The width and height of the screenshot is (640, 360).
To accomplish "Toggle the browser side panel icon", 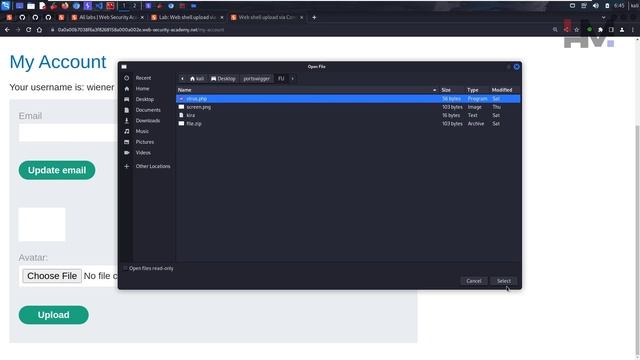I will 611,30.
